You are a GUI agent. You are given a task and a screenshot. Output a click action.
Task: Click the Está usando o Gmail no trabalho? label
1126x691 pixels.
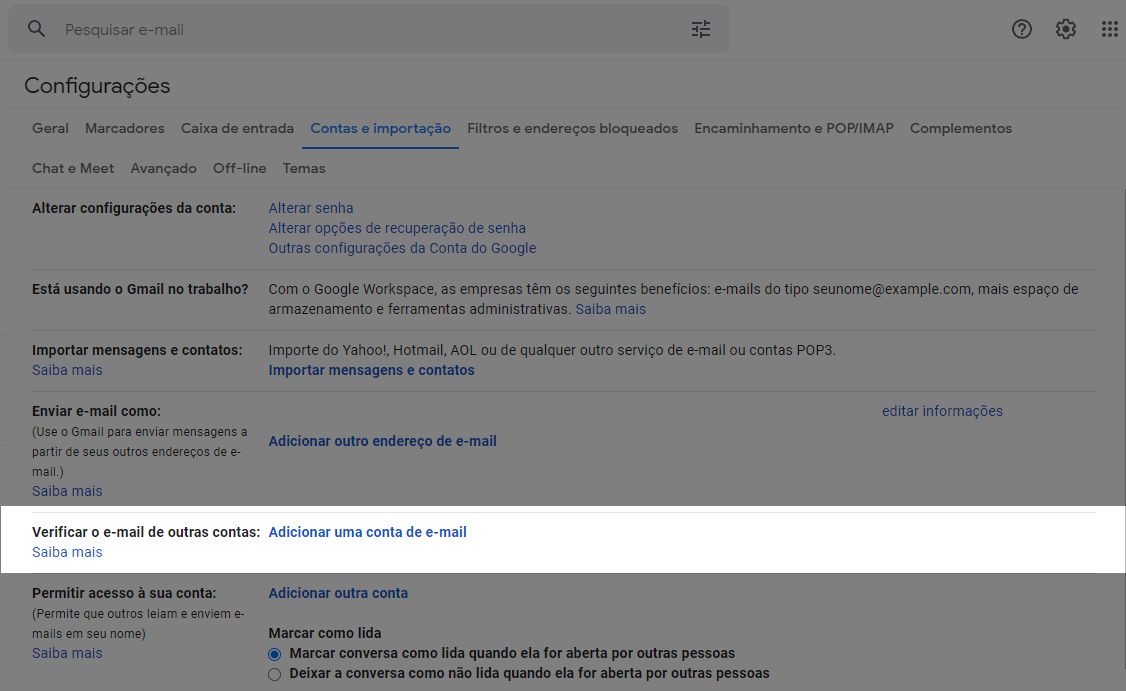pyautogui.click(x=140, y=289)
